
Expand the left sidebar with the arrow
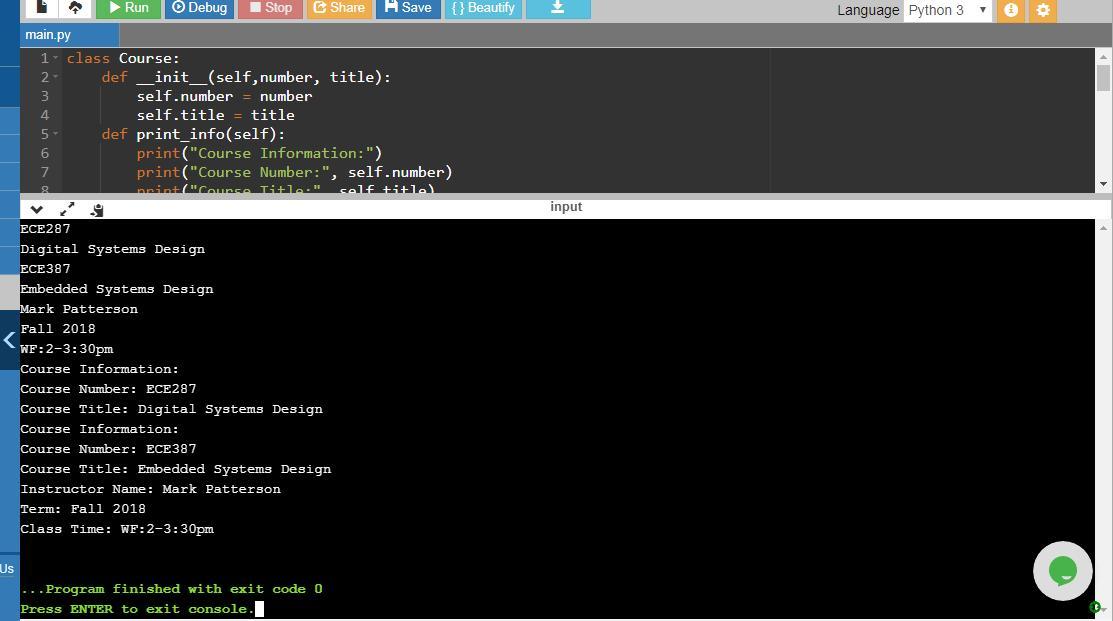click(9, 340)
